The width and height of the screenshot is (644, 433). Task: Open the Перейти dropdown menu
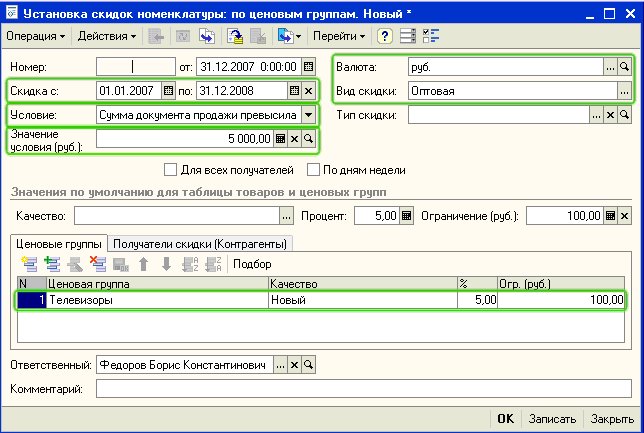pos(340,36)
